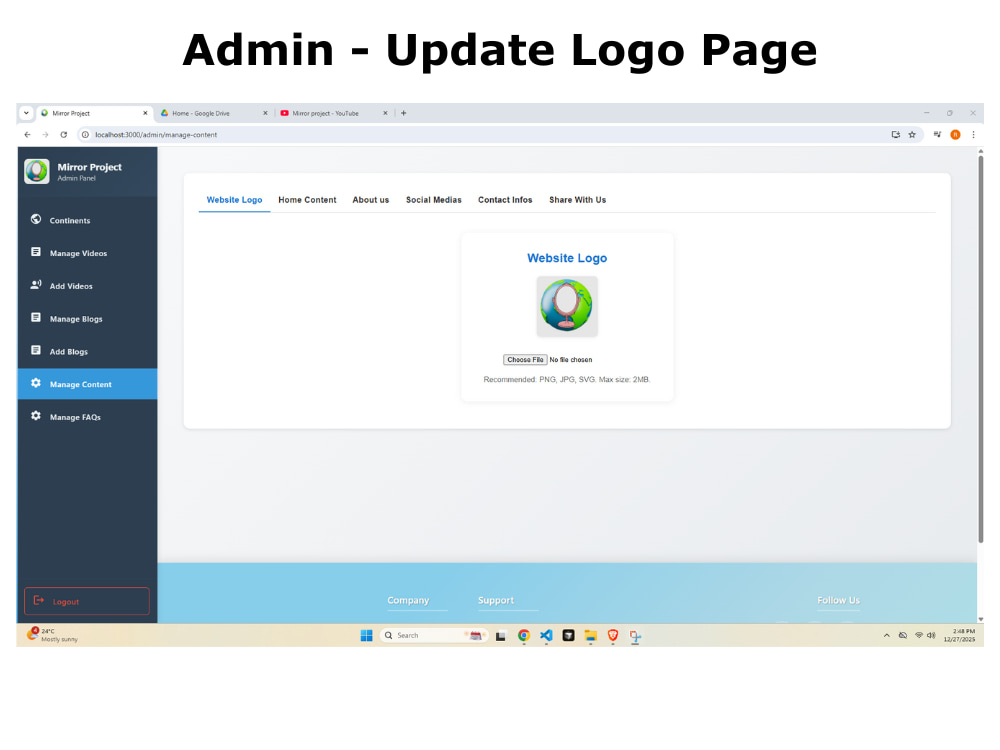
Task: Select the Social Medias tab
Action: (x=434, y=200)
